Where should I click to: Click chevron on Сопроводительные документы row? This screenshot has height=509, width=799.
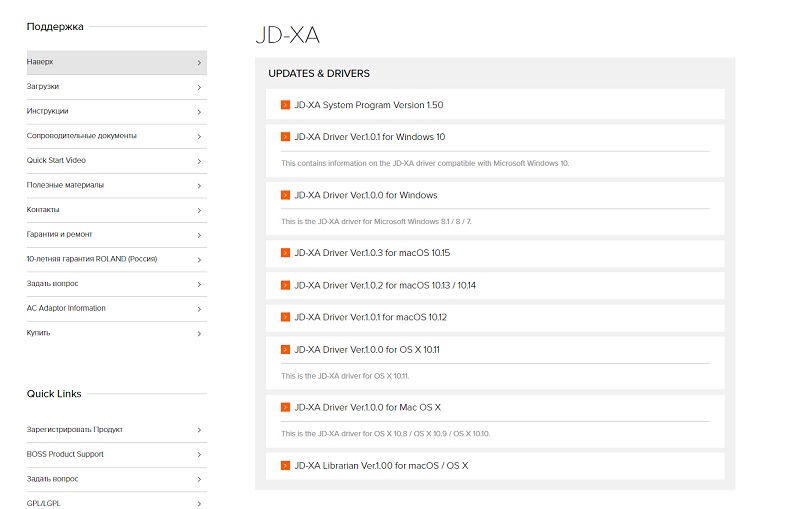pos(199,137)
